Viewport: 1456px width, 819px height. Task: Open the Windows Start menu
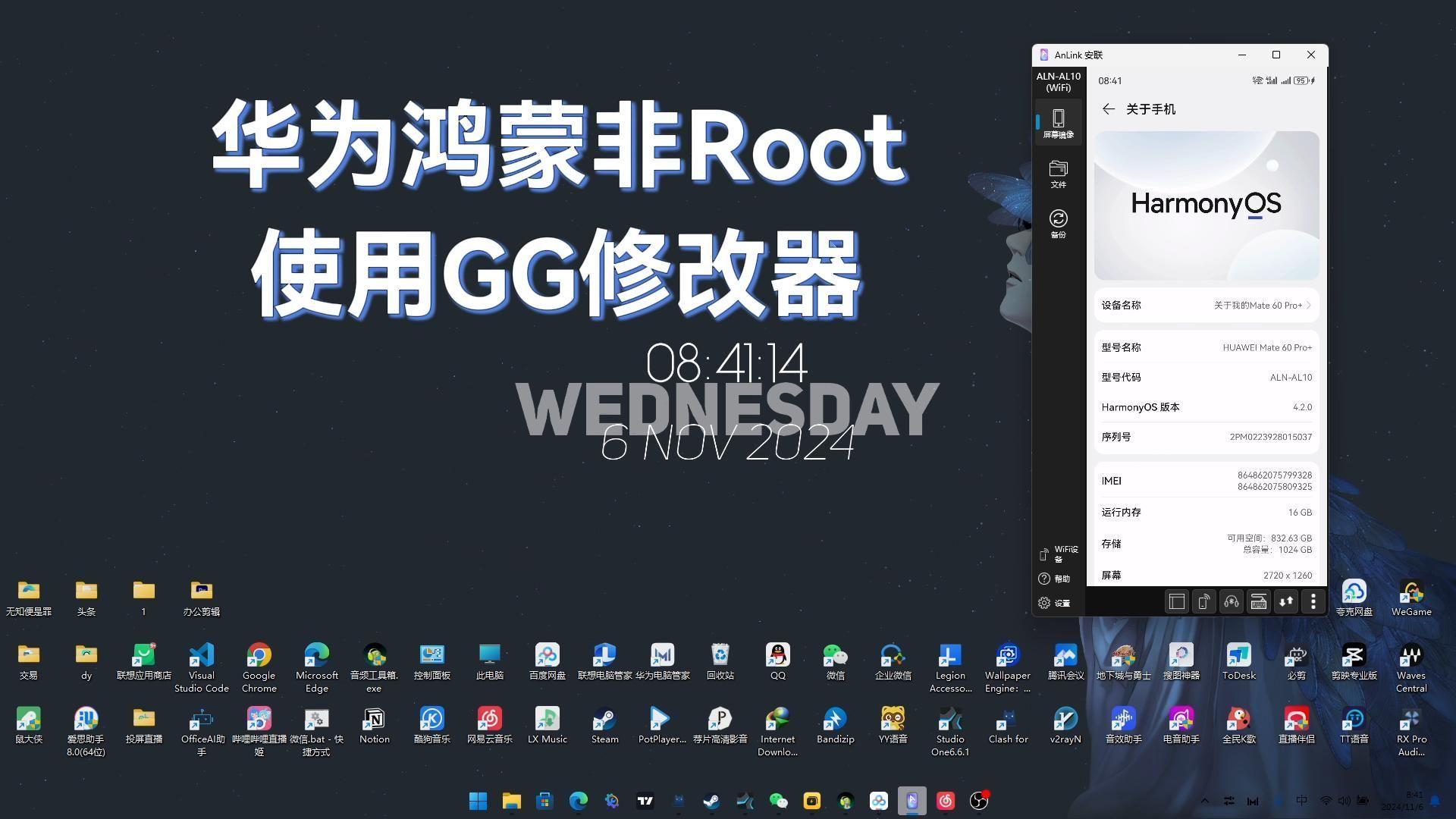(x=478, y=801)
